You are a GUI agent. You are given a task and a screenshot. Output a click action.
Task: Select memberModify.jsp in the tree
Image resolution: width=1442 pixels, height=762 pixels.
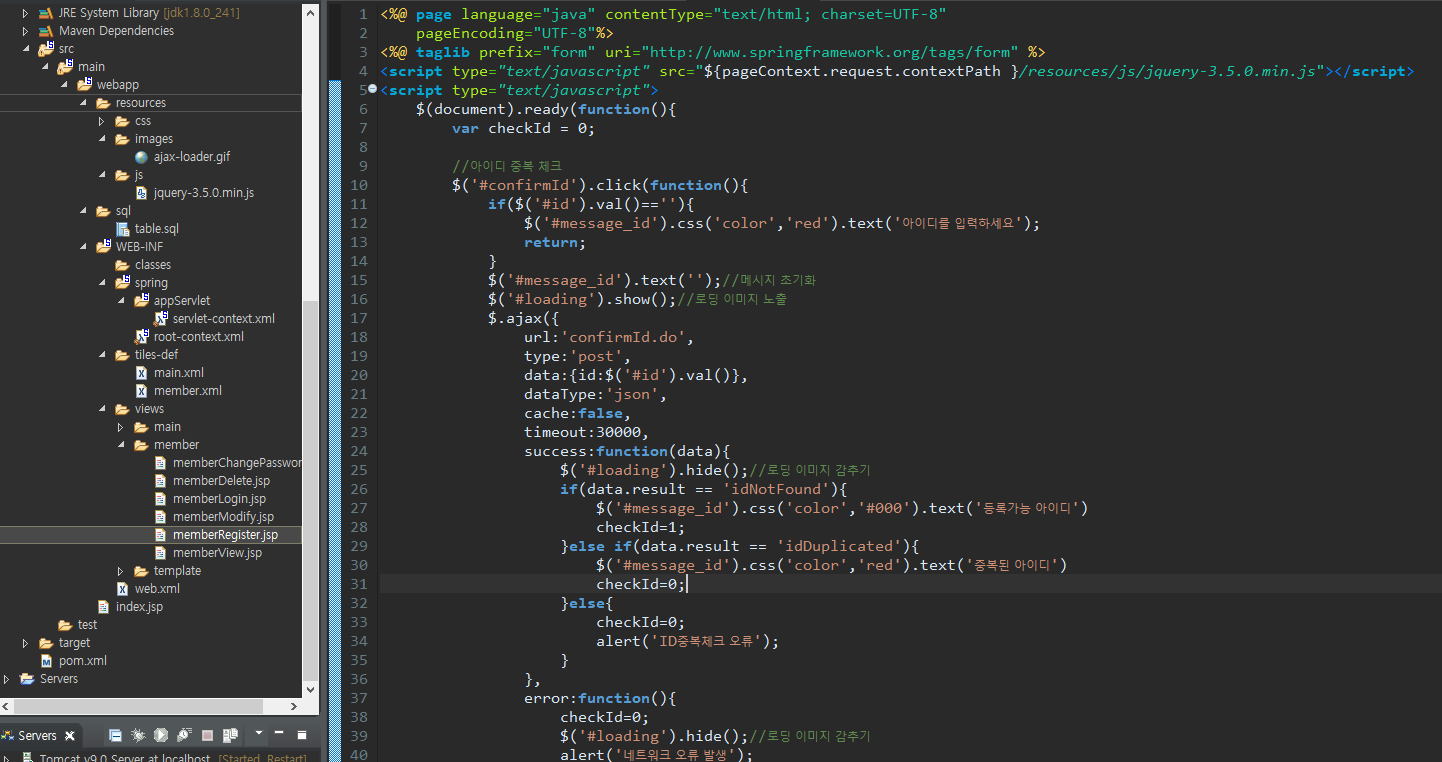[223, 517]
